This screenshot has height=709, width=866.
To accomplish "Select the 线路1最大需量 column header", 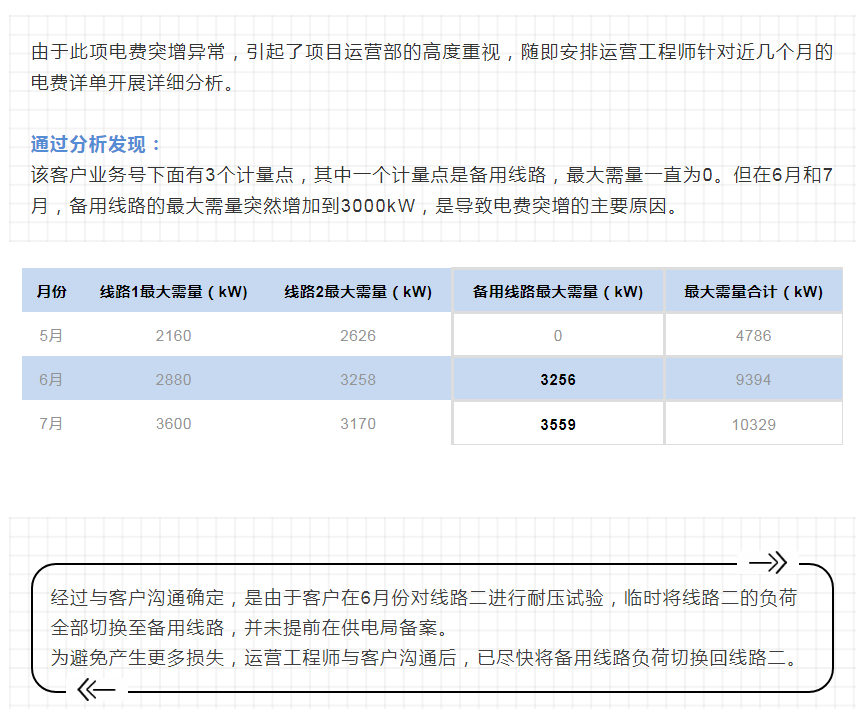I will [173, 292].
